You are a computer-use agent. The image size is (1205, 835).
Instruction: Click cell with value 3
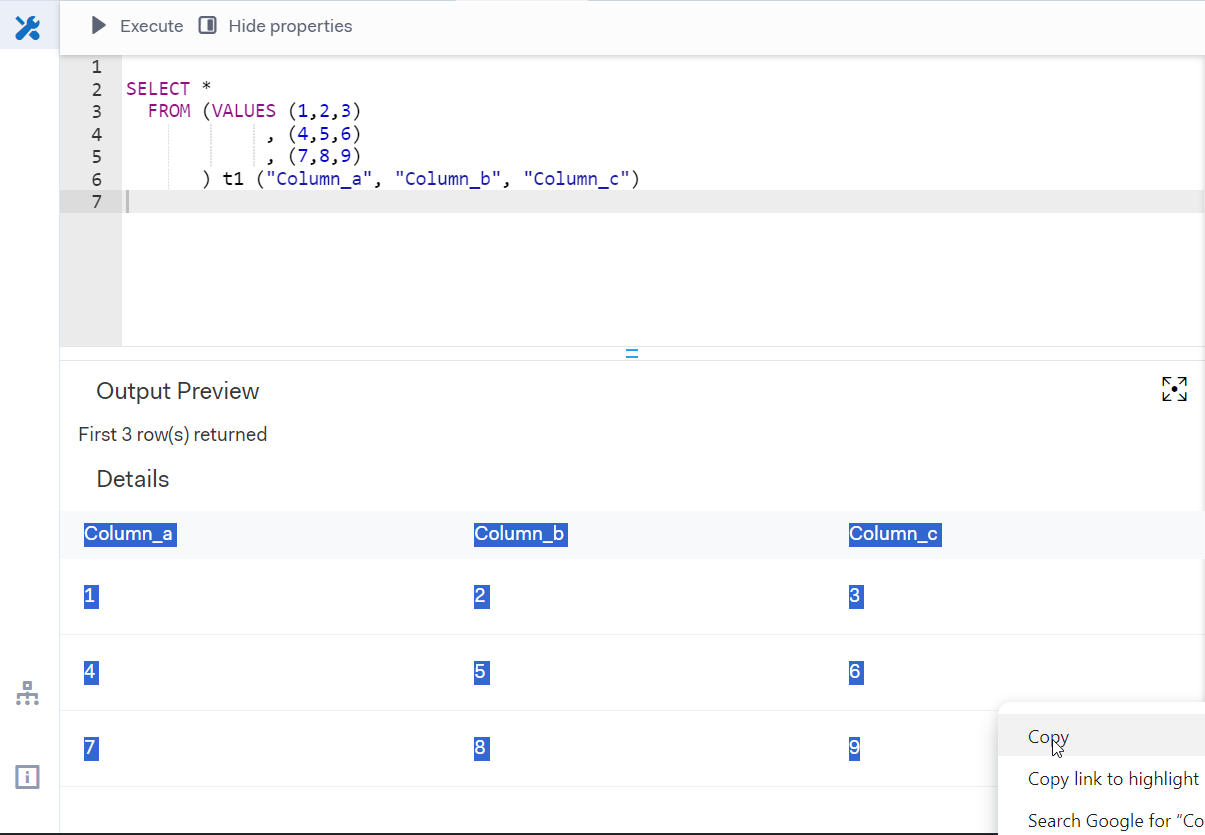coord(855,596)
